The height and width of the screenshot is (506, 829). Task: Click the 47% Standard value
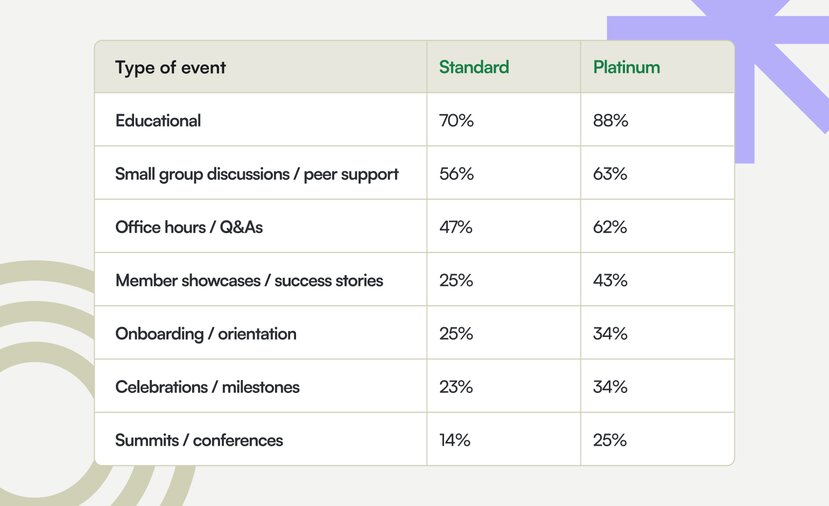[x=456, y=227]
